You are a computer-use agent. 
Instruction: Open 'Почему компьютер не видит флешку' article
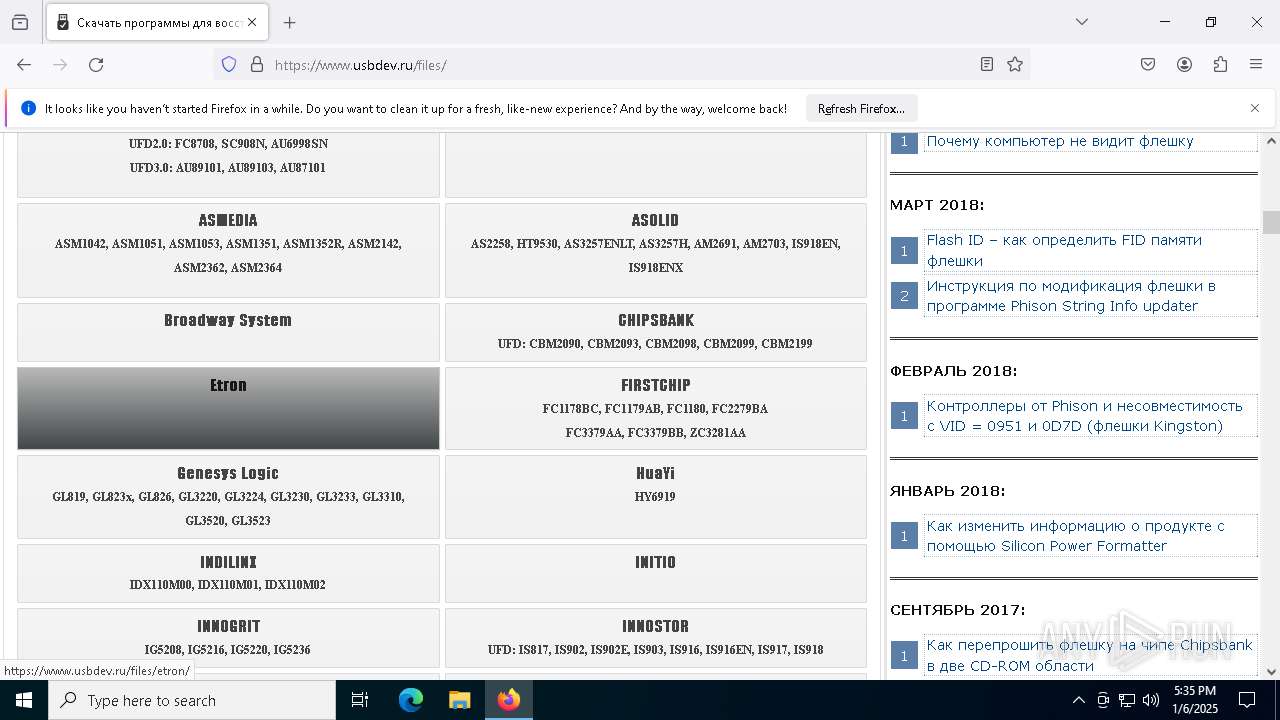(1060, 141)
